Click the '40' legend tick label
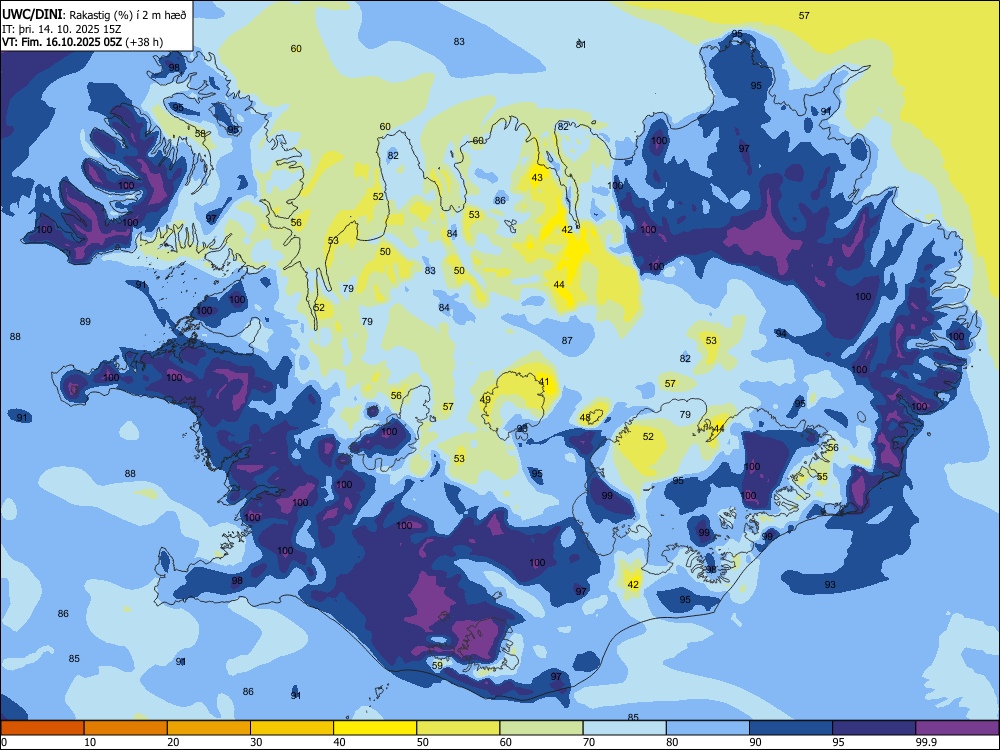Image resolution: width=1000 pixels, height=750 pixels. tap(339, 742)
